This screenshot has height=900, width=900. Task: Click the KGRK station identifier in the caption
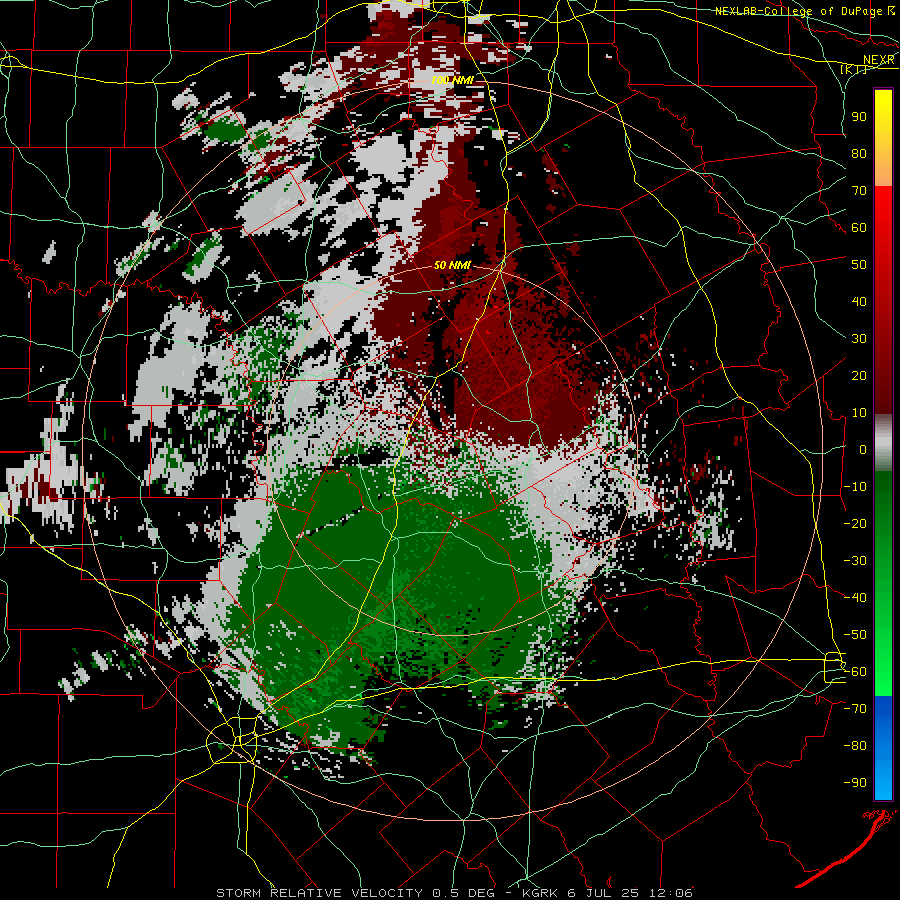[542, 893]
